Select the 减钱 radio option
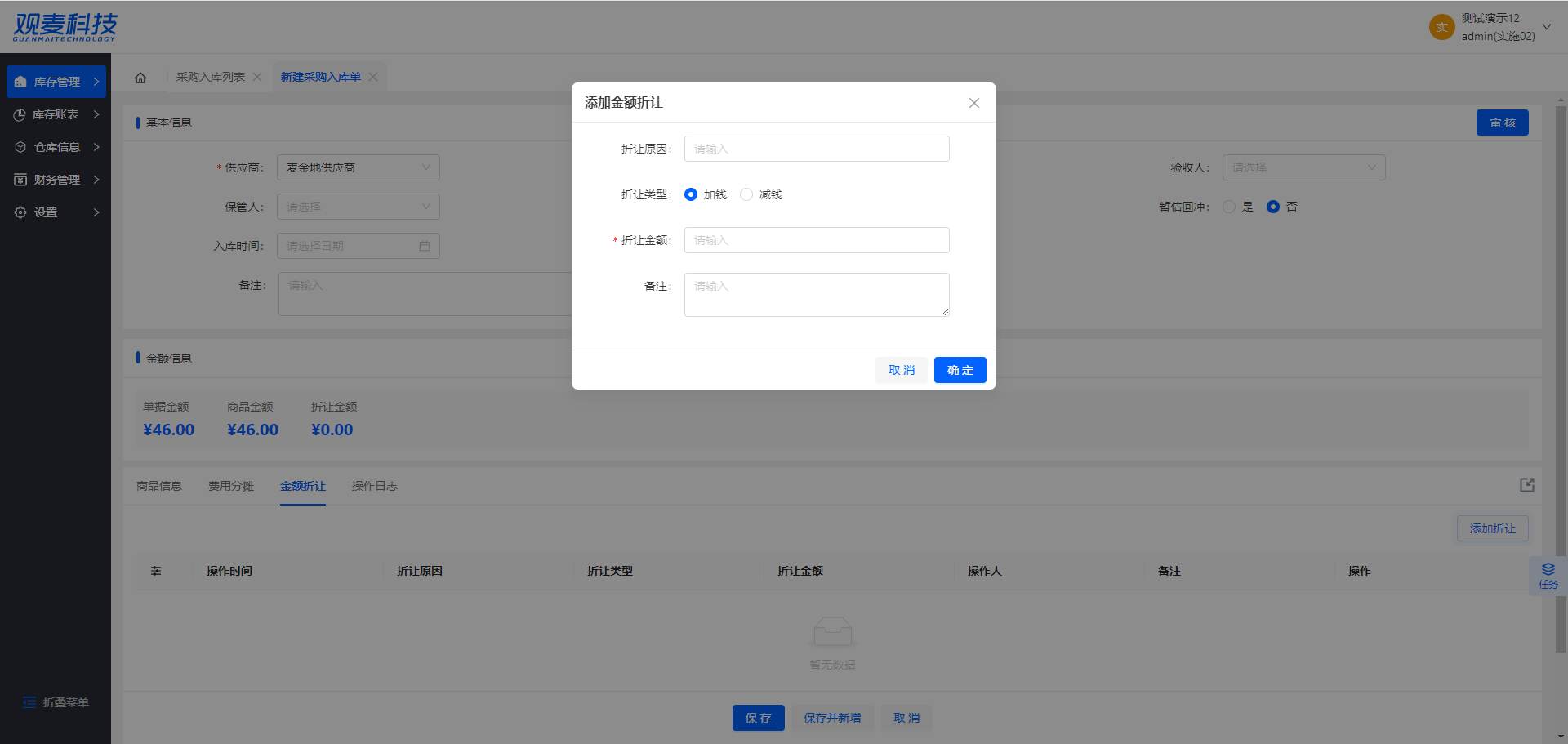 (x=746, y=194)
